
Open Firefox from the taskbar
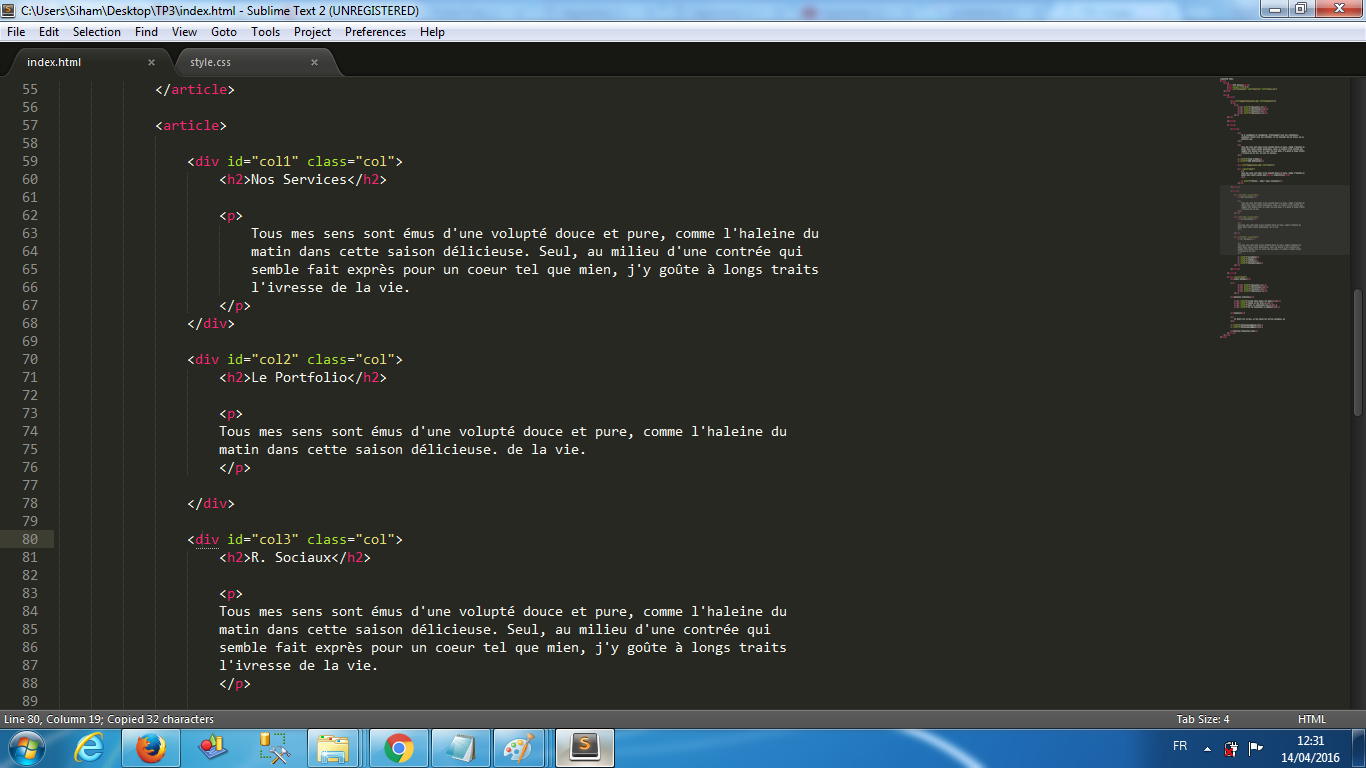[x=150, y=747]
